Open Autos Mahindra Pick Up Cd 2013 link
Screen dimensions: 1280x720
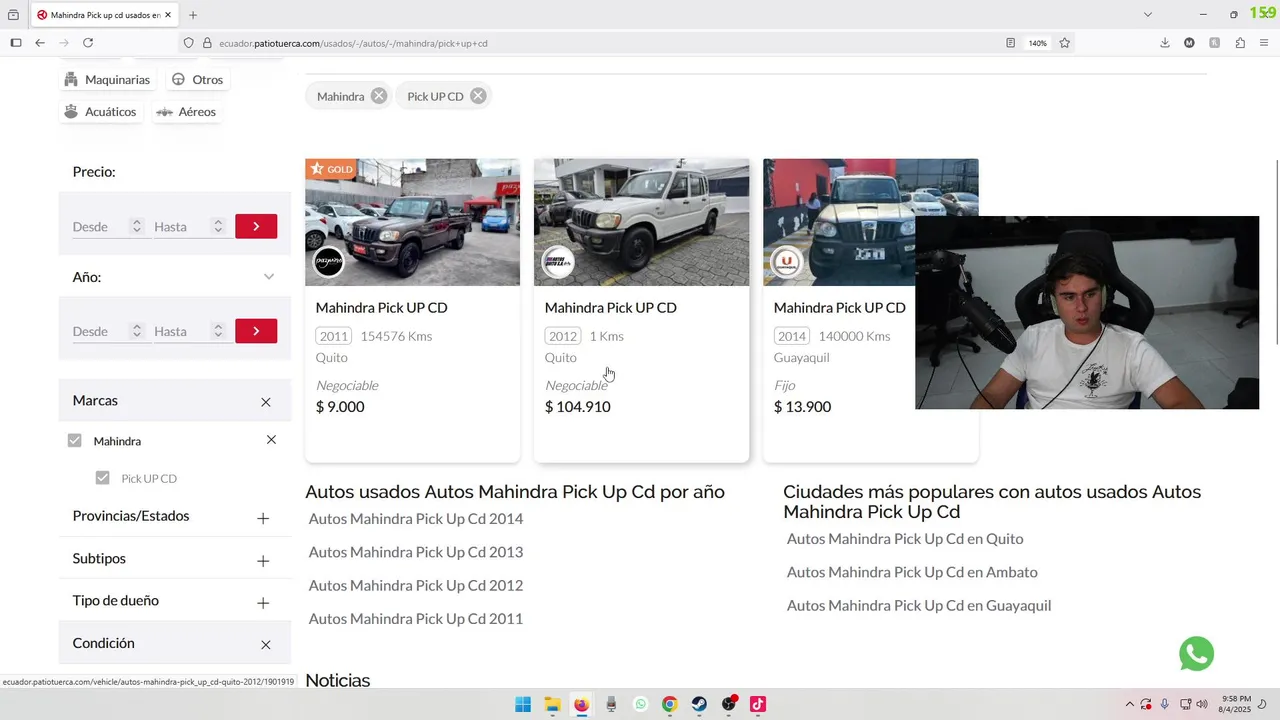[416, 552]
